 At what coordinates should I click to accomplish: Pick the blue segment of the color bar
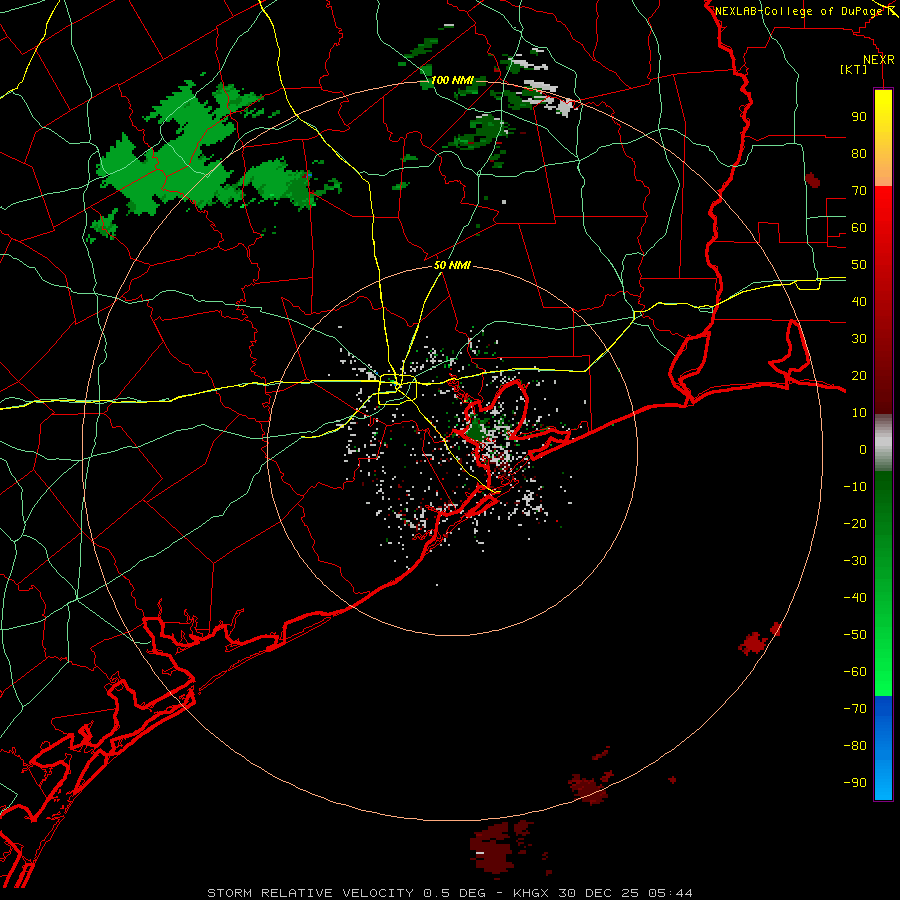(883, 748)
